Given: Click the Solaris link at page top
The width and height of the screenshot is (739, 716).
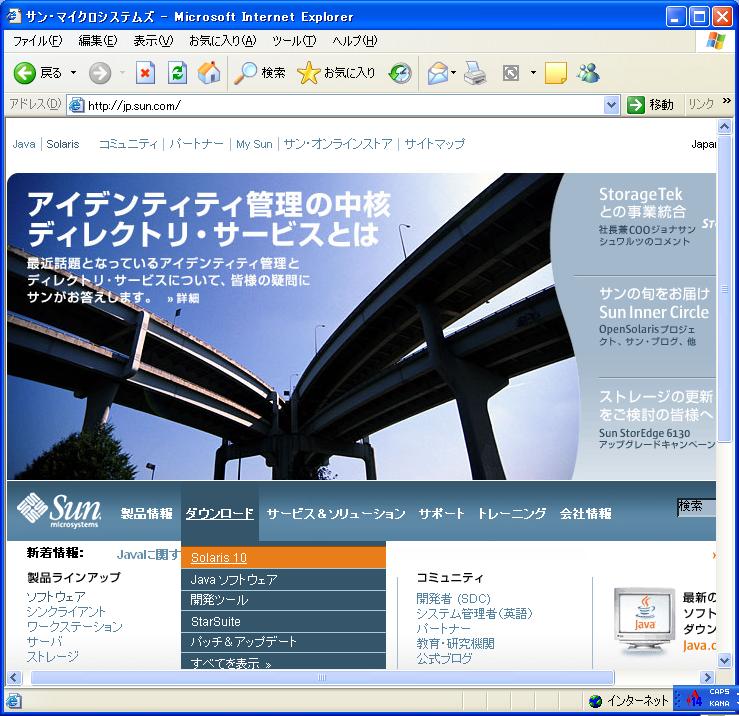Looking at the screenshot, I should 63,144.
